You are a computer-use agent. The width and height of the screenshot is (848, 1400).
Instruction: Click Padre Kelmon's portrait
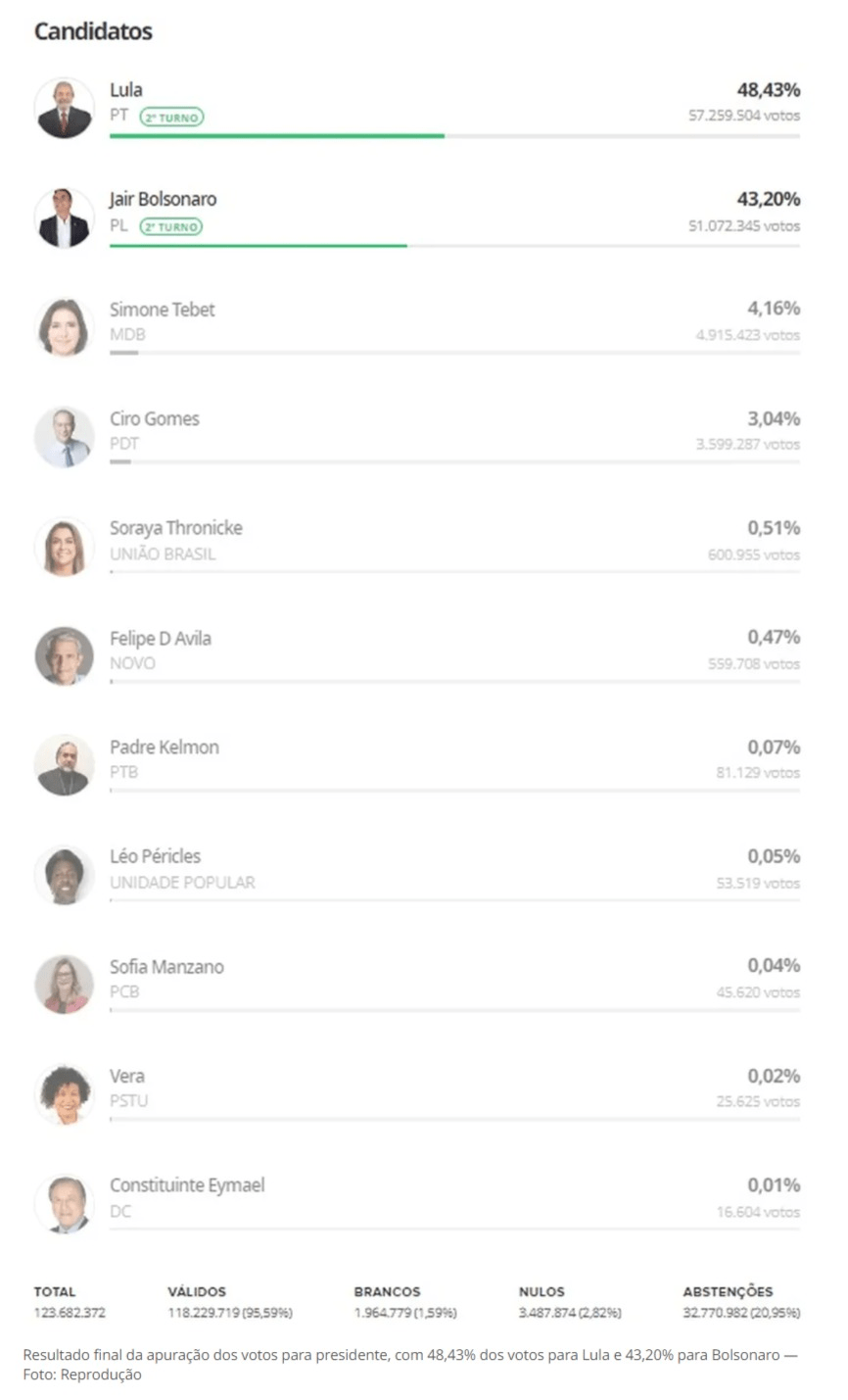[65, 765]
